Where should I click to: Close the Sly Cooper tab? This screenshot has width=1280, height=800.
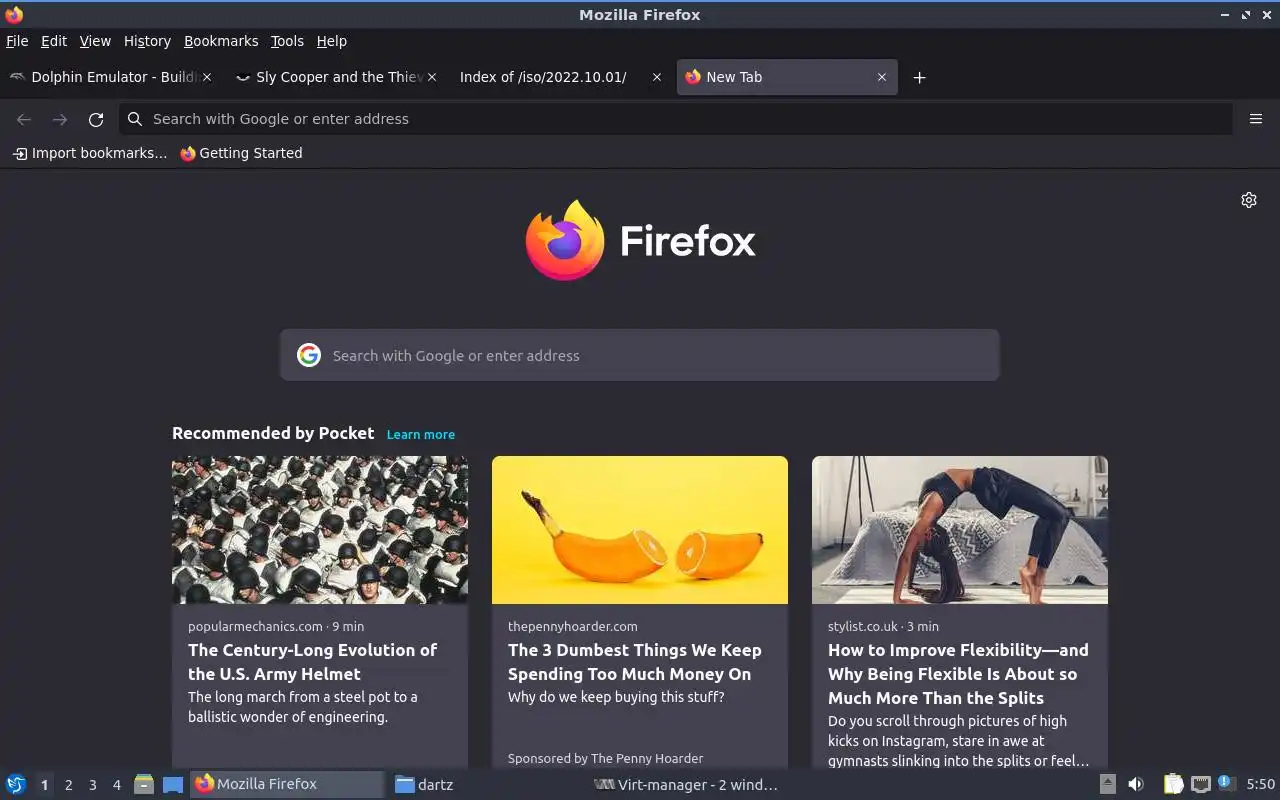pos(432,77)
